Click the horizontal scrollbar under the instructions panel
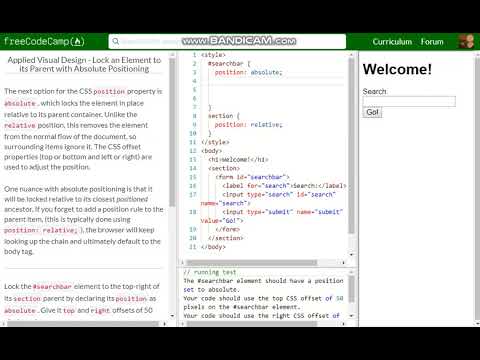Viewport: 480px width, 360px height. 83,323
